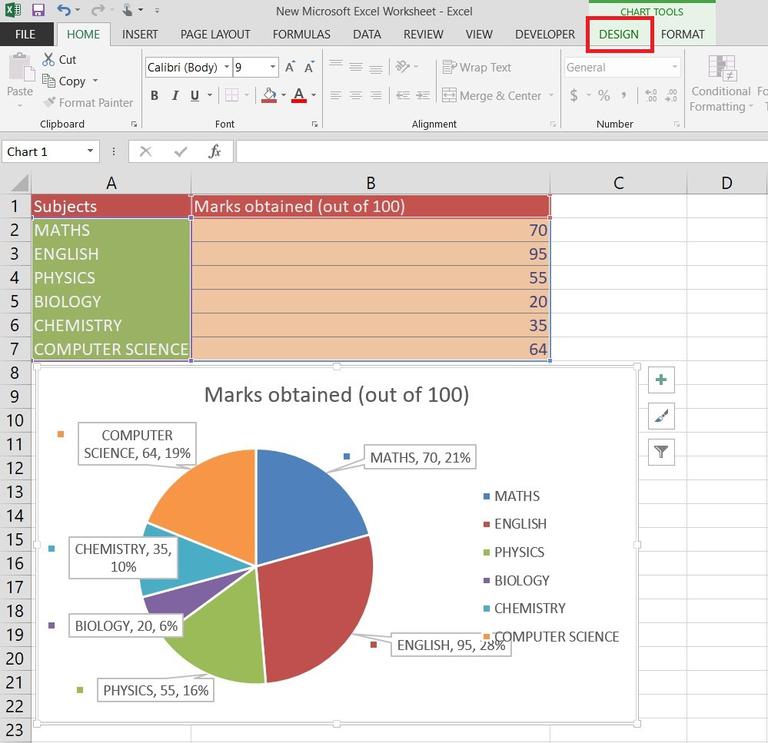The height and width of the screenshot is (743, 768).
Task: Open Chart Elements plus button
Action: click(x=661, y=380)
